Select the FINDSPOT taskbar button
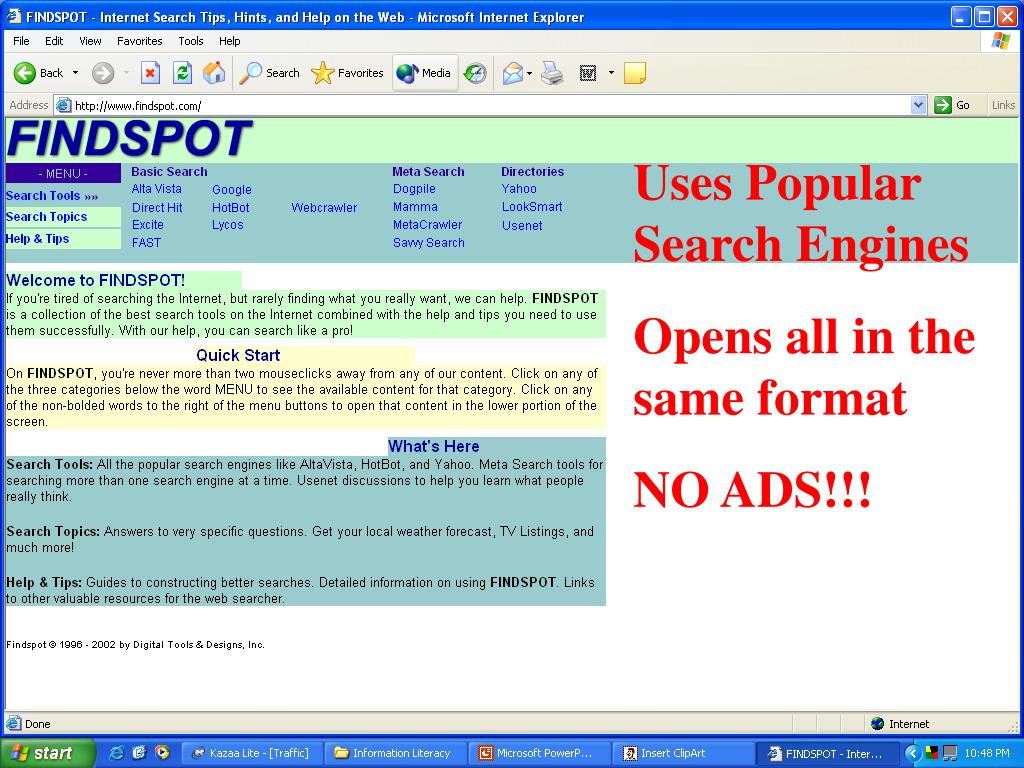 coord(826,753)
